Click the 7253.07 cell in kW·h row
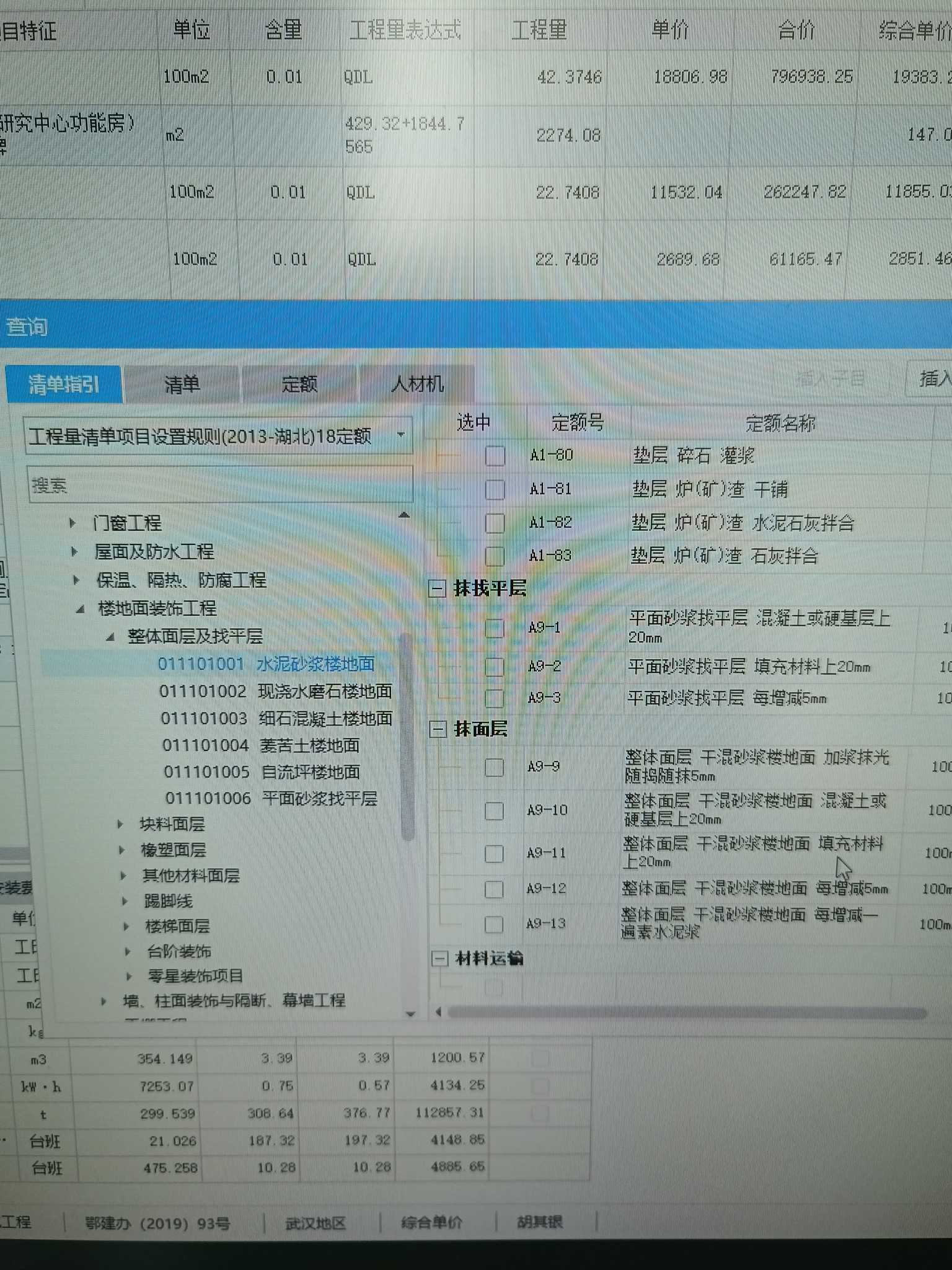This screenshot has width=952, height=1270. (167, 1086)
